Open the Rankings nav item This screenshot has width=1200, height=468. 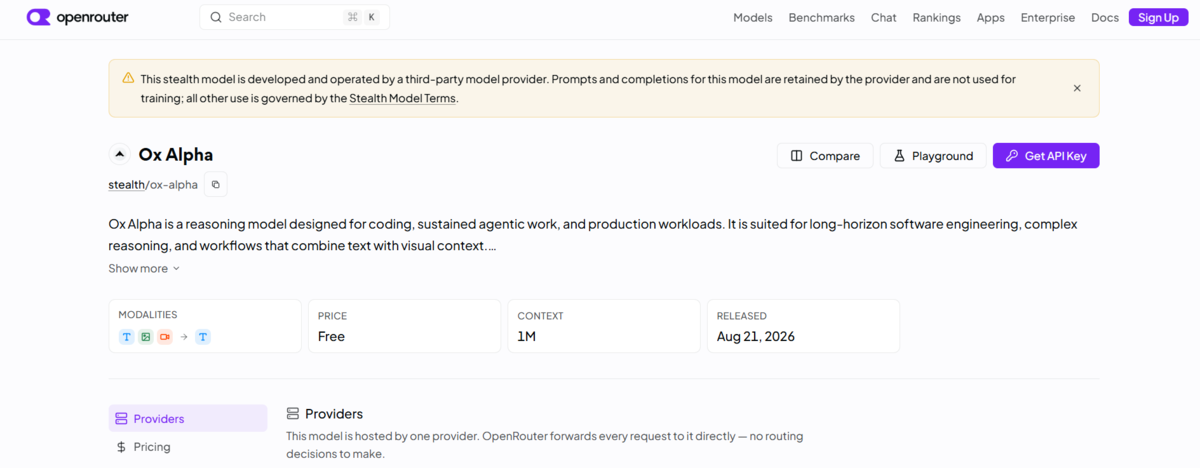coord(936,17)
